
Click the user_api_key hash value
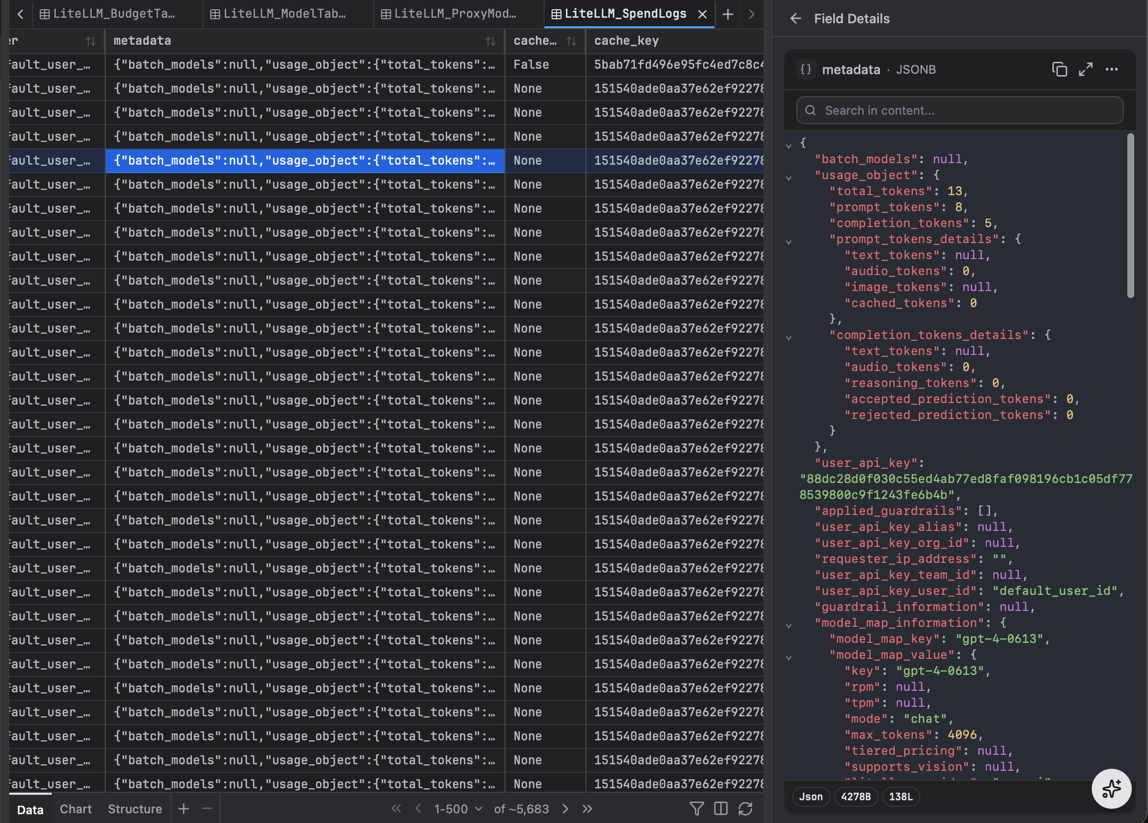[x=966, y=486]
